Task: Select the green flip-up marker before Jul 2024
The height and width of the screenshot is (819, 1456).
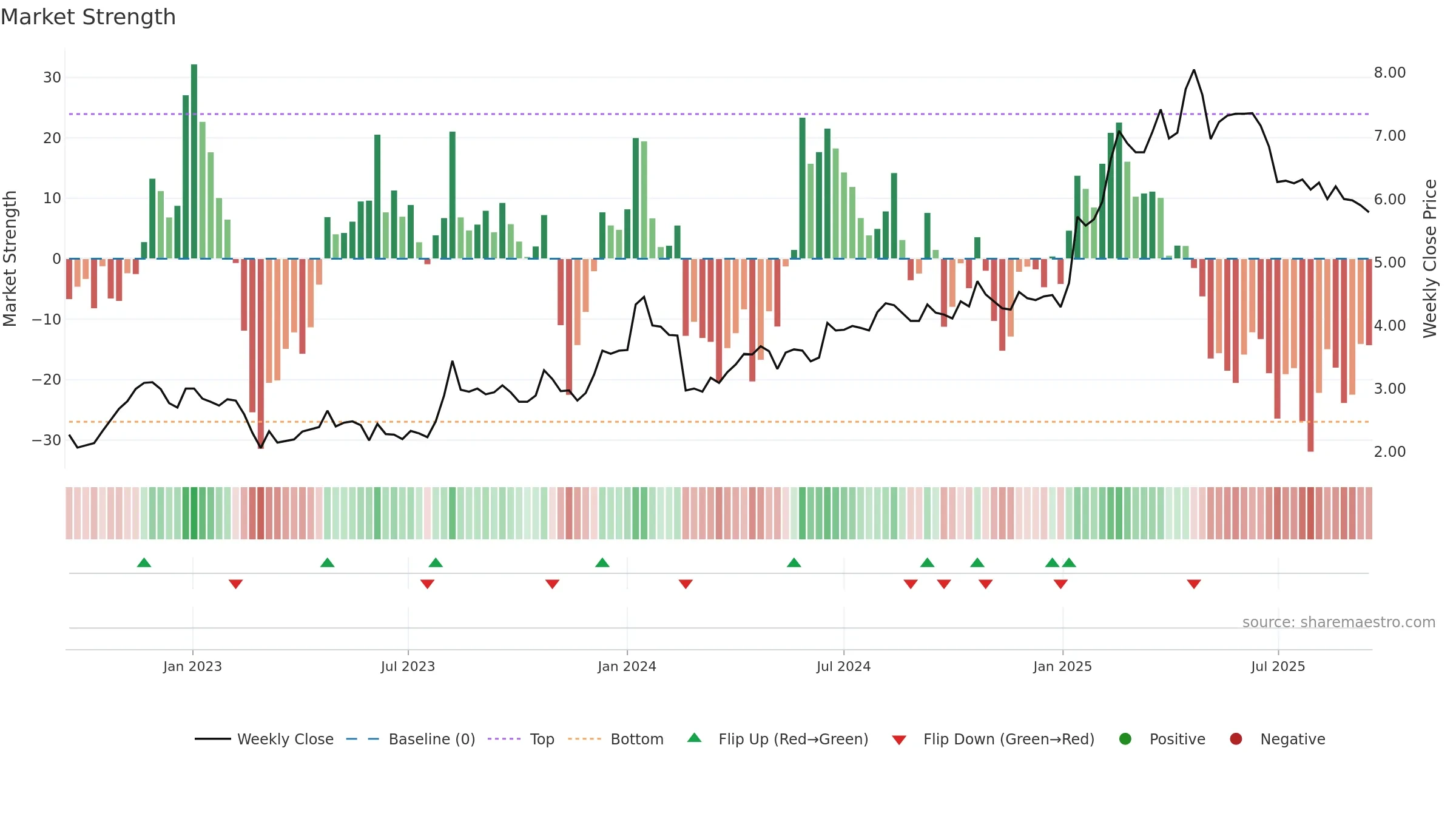Action: (x=794, y=562)
